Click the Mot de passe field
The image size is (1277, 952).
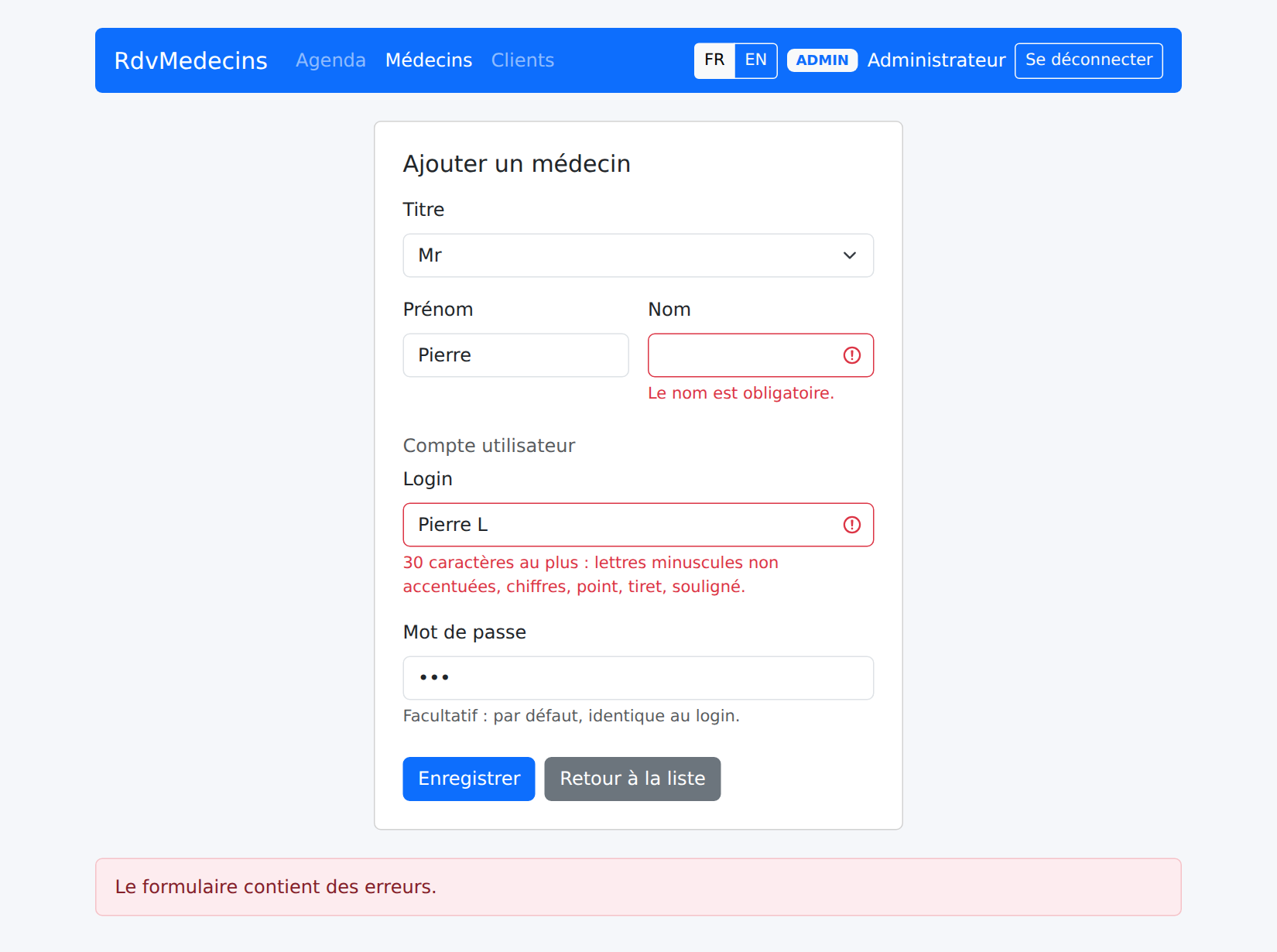(638, 678)
